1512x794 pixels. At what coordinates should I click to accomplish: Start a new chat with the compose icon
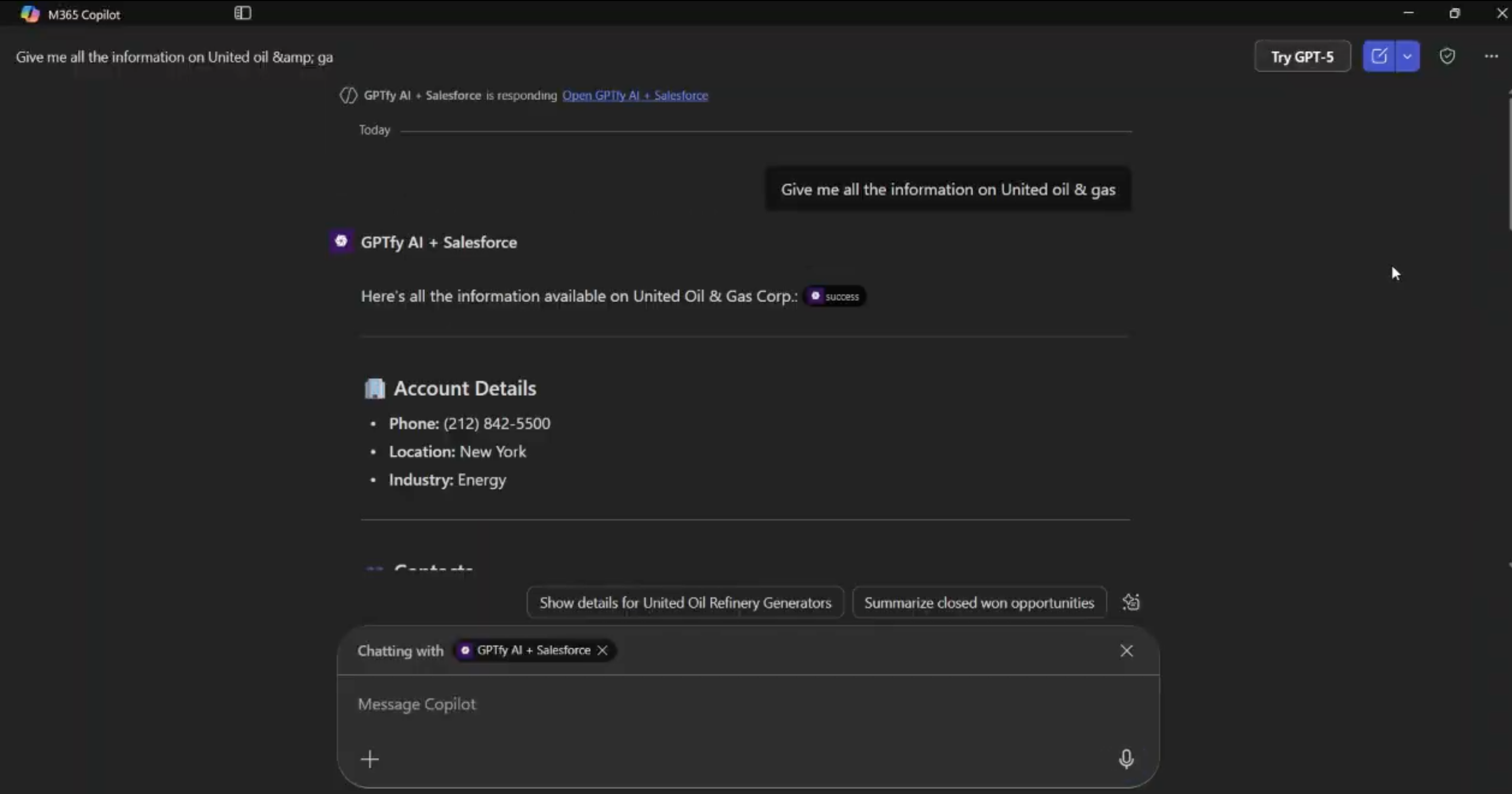(1379, 56)
